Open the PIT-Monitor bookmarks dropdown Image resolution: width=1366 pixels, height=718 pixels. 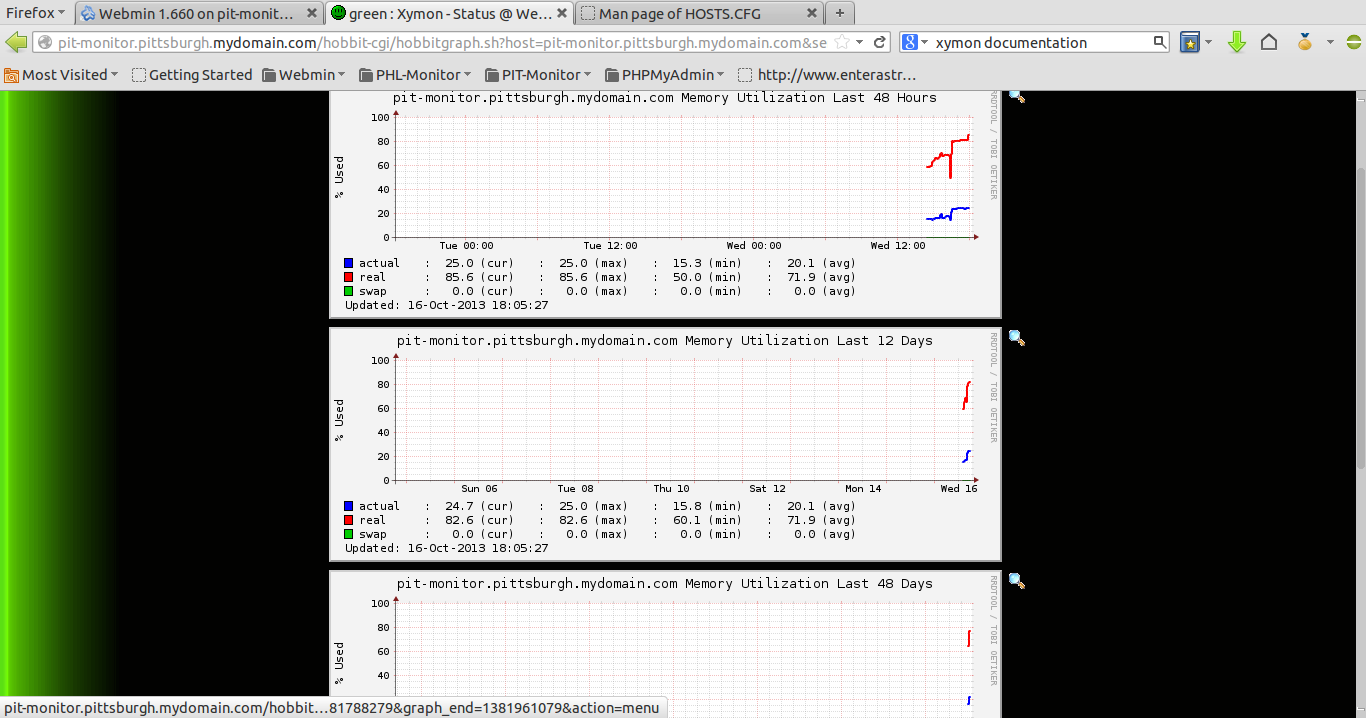point(539,74)
